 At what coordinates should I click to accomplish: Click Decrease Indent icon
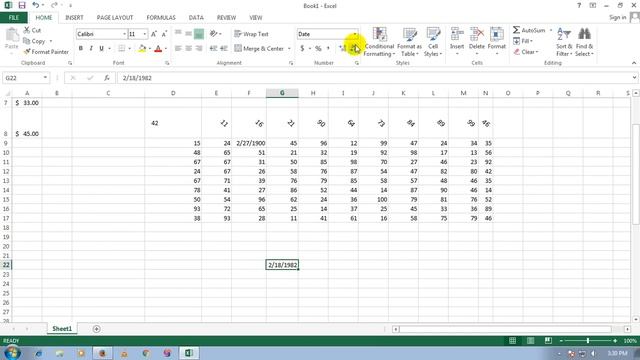(213, 49)
